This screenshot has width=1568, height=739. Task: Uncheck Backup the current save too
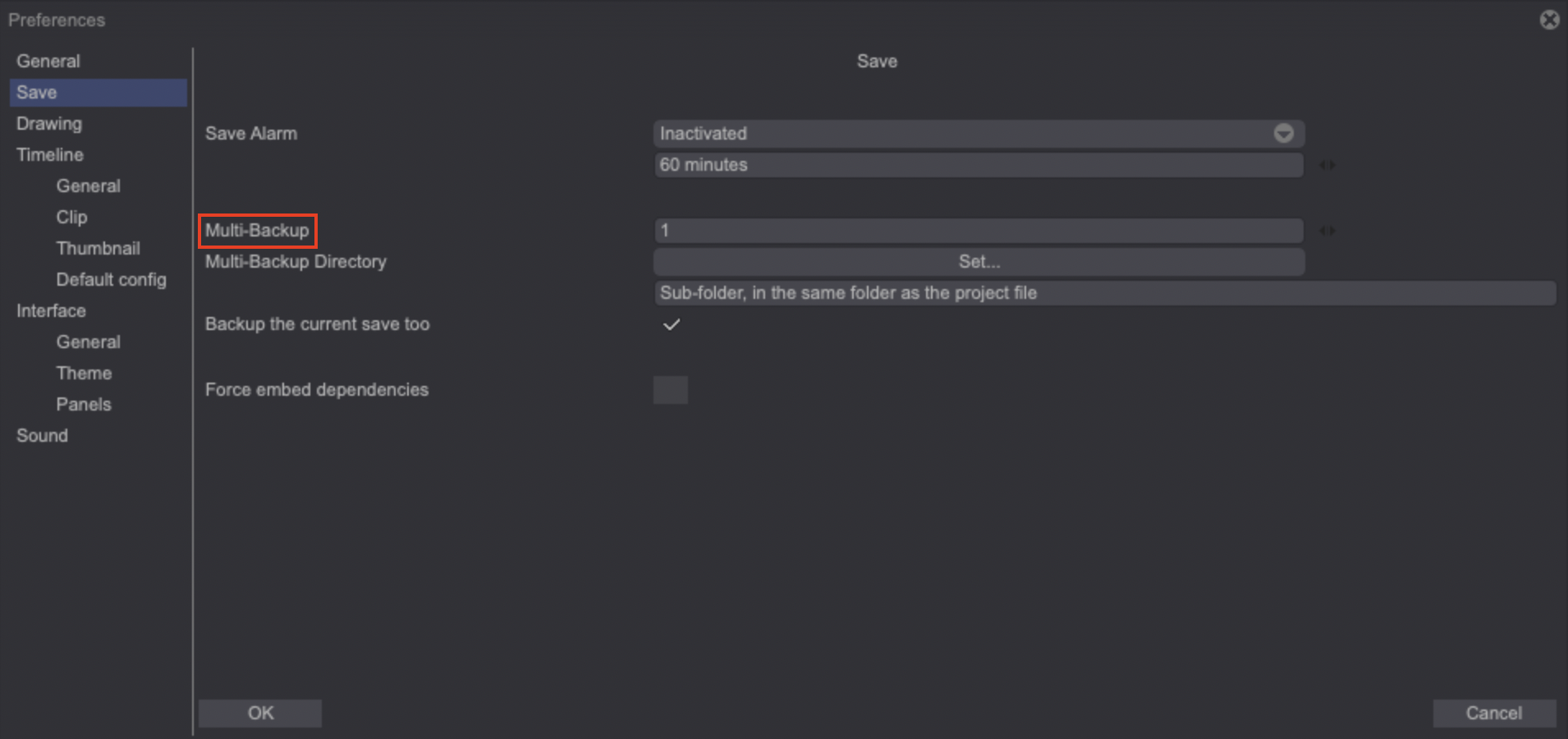pyautogui.click(x=670, y=324)
